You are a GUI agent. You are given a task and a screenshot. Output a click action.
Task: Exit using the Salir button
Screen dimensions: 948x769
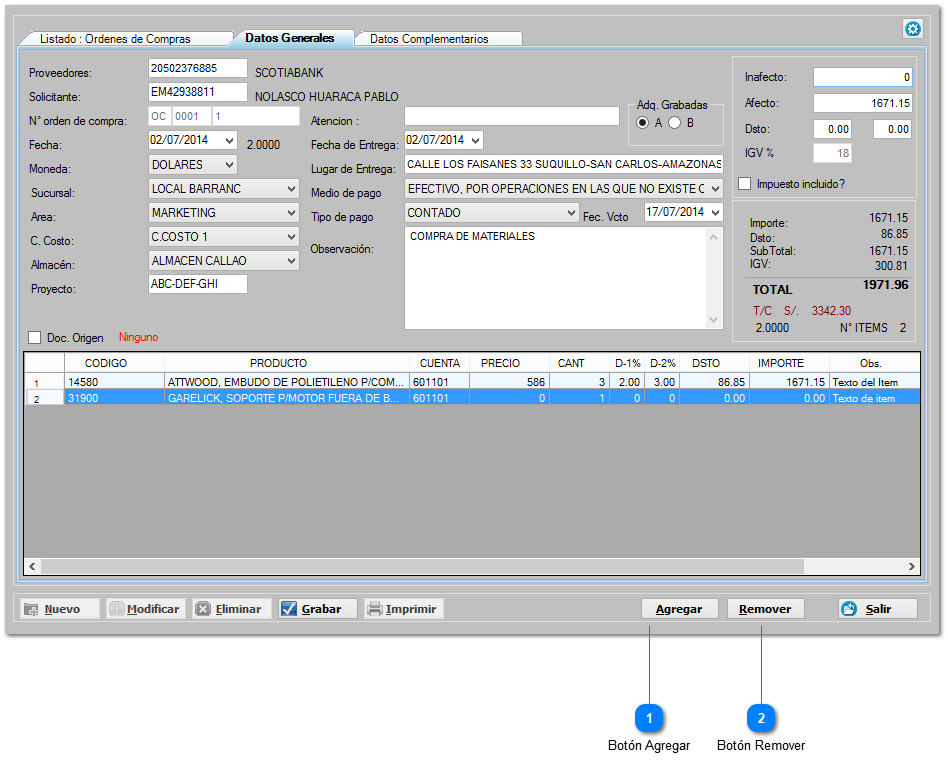coord(878,609)
